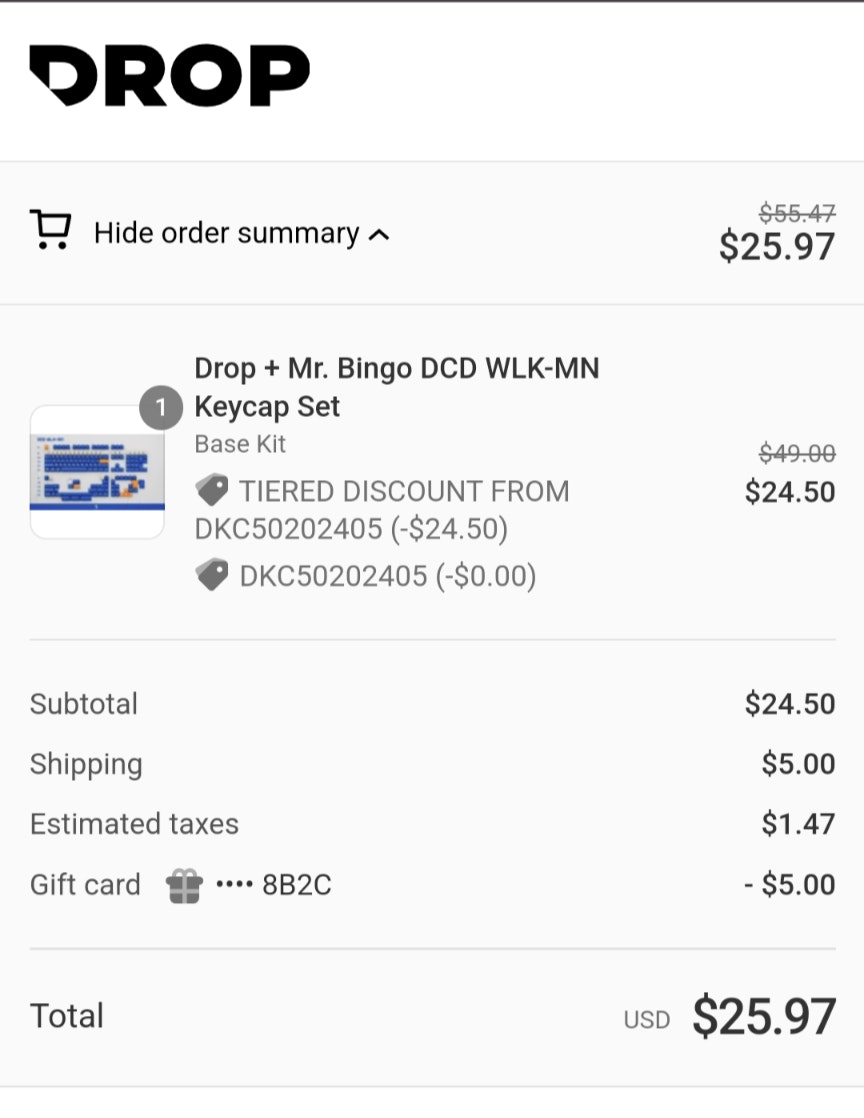Click the quantity badge showing 1
The image size is (864, 1118).
click(x=161, y=407)
